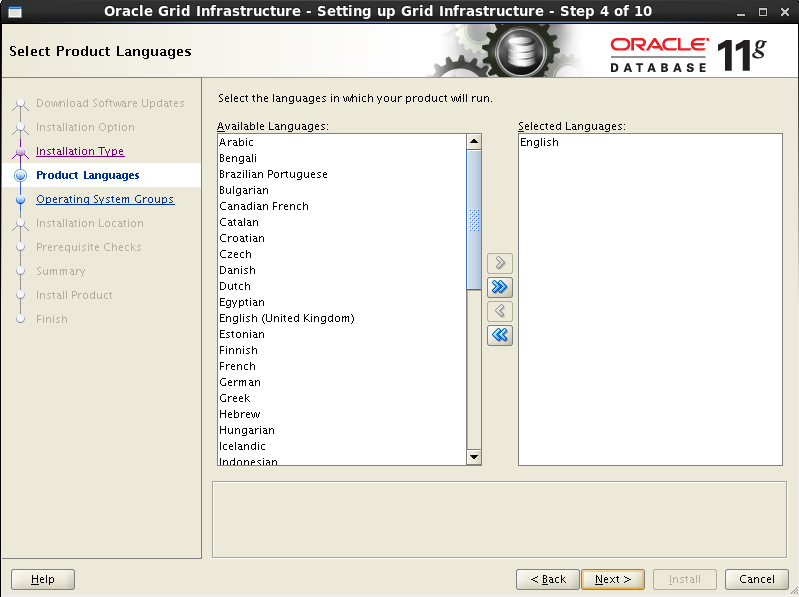Proceed with the Next button
The width and height of the screenshot is (799, 597).
pyautogui.click(x=613, y=579)
